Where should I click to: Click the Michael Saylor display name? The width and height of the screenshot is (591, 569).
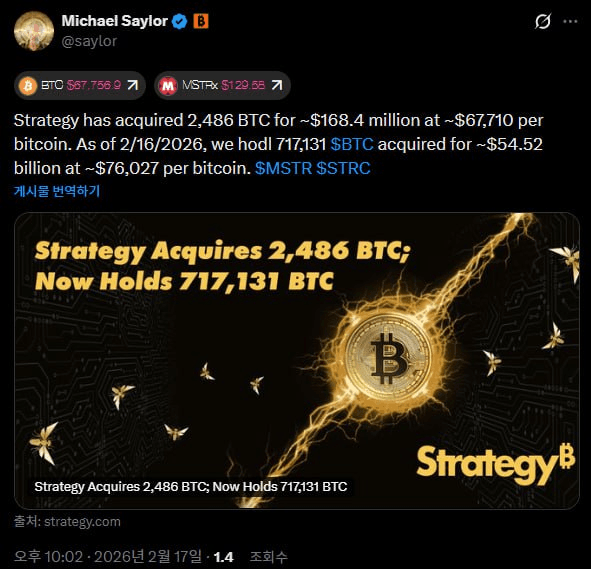(x=115, y=21)
